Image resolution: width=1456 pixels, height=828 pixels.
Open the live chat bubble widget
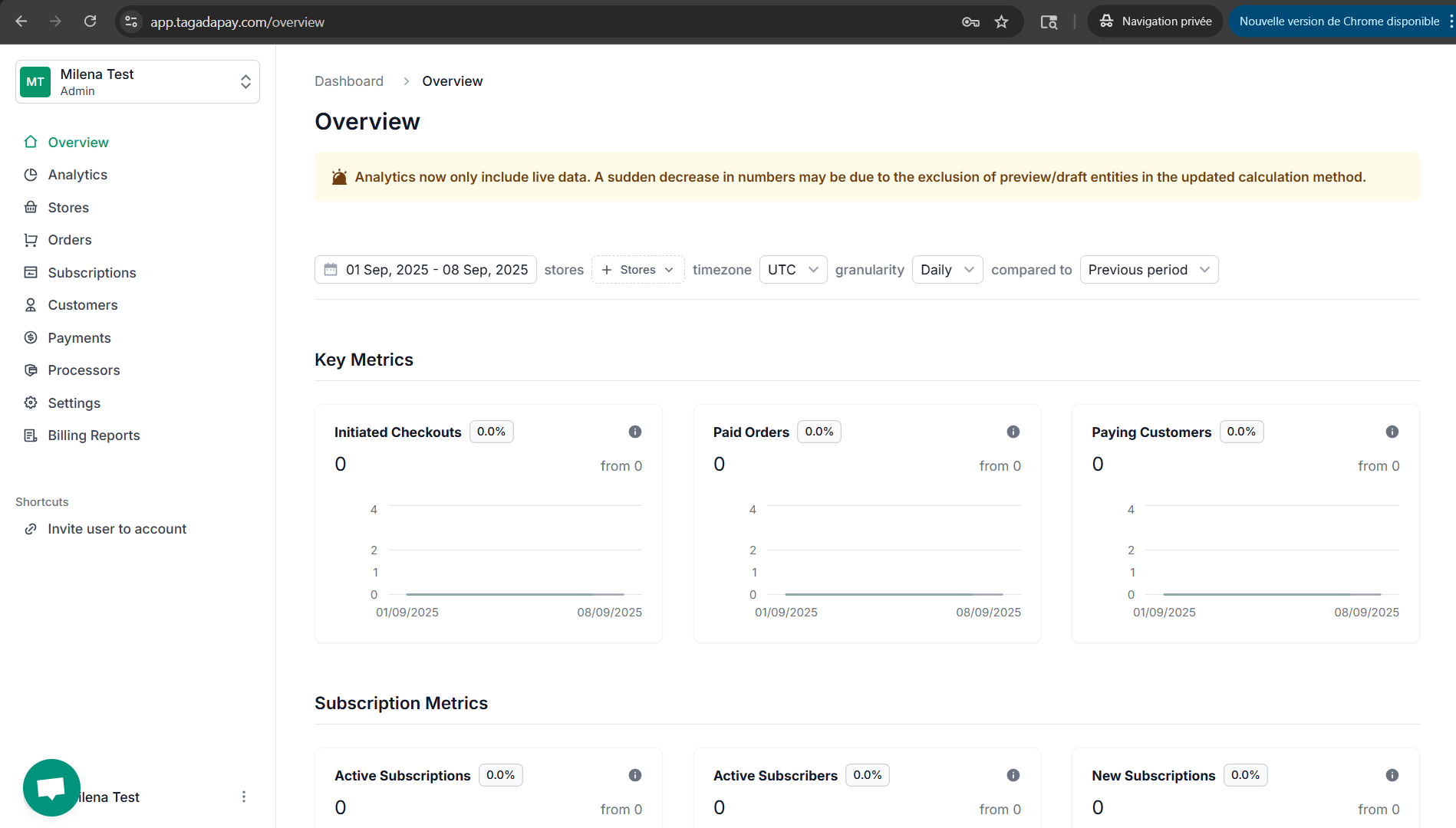51,788
